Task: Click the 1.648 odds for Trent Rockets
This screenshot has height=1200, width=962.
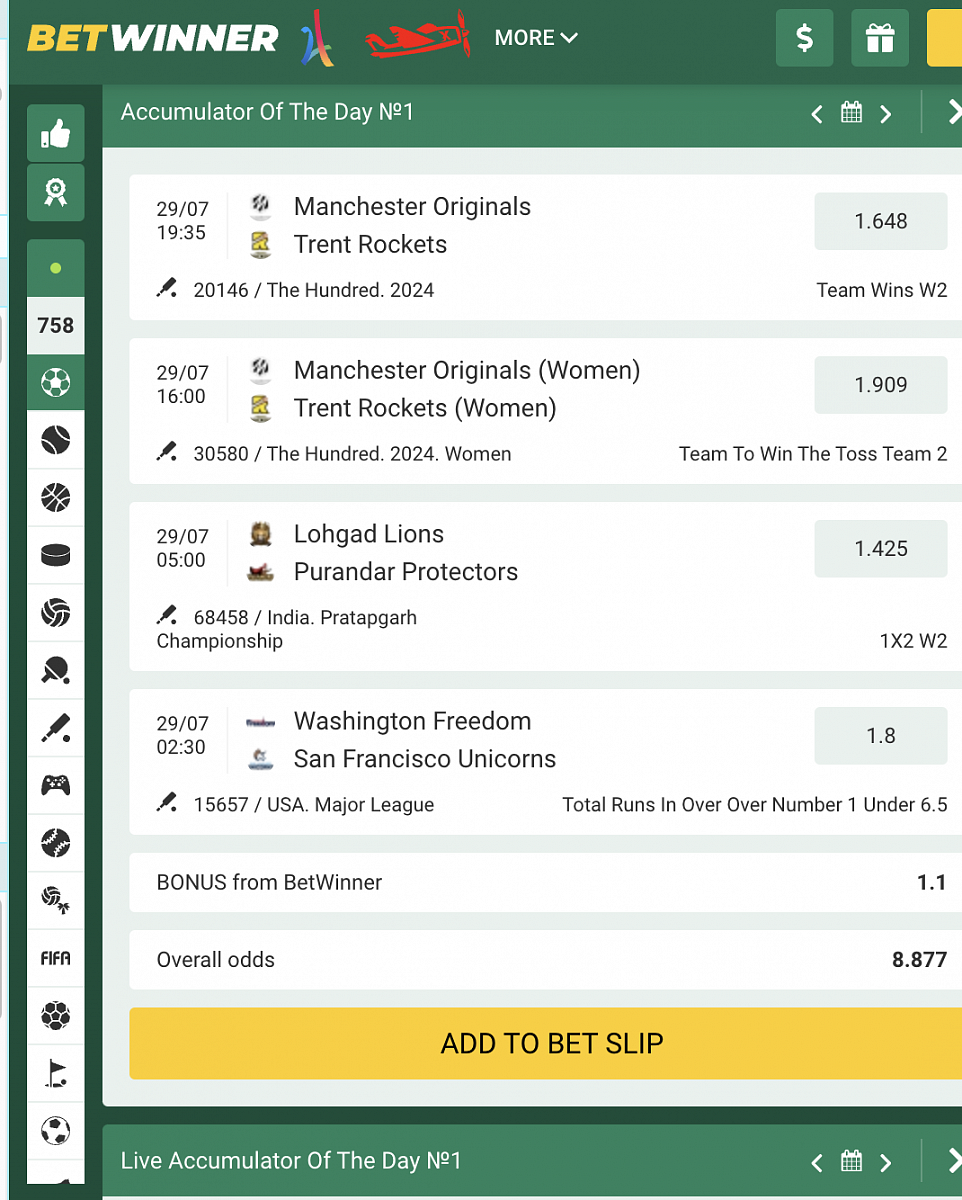Action: coord(880,221)
